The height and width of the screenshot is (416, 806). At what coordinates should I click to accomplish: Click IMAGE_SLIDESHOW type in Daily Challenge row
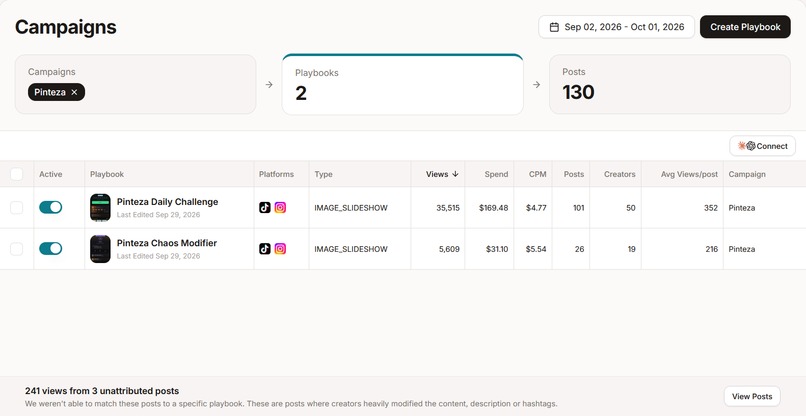(351, 208)
